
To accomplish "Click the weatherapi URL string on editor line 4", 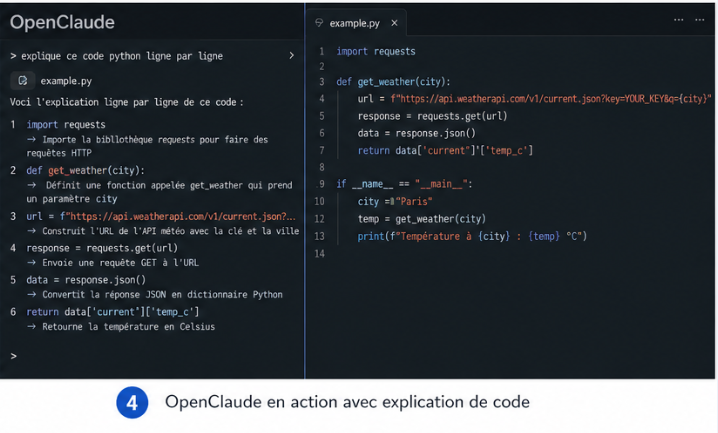I will point(551,98).
